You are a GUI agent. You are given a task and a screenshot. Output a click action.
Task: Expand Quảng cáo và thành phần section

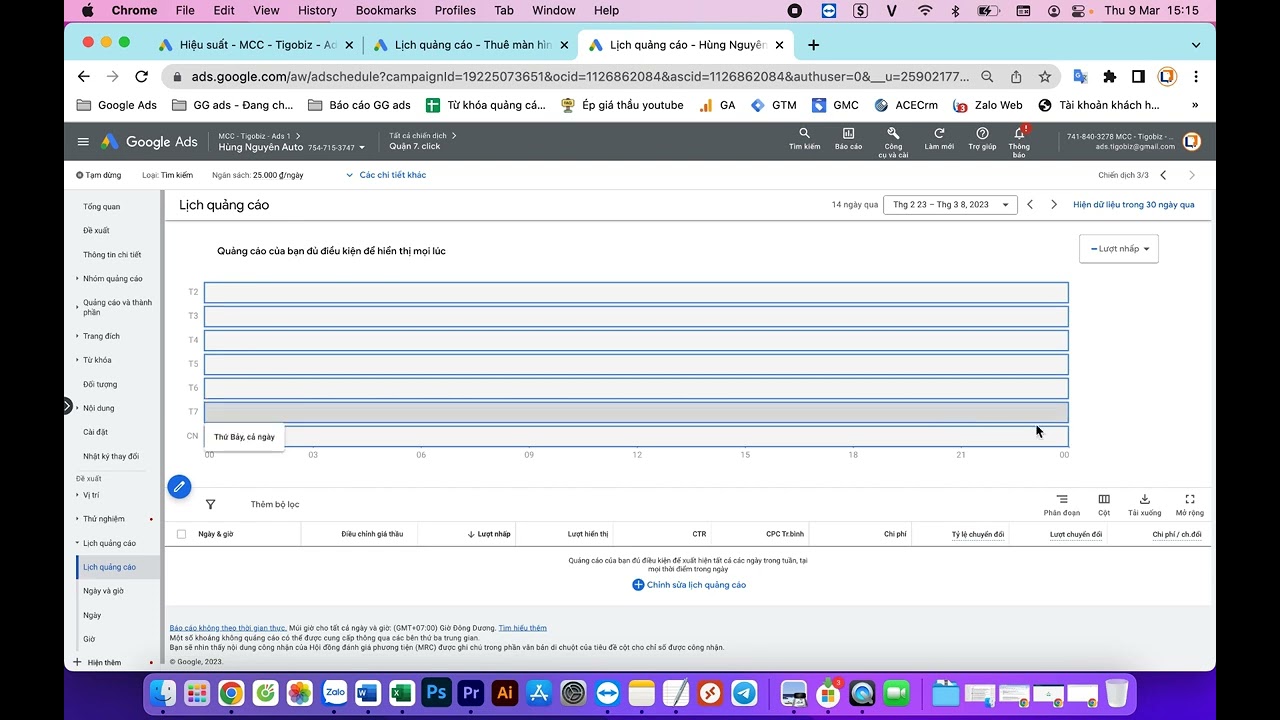[x=77, y=307]
